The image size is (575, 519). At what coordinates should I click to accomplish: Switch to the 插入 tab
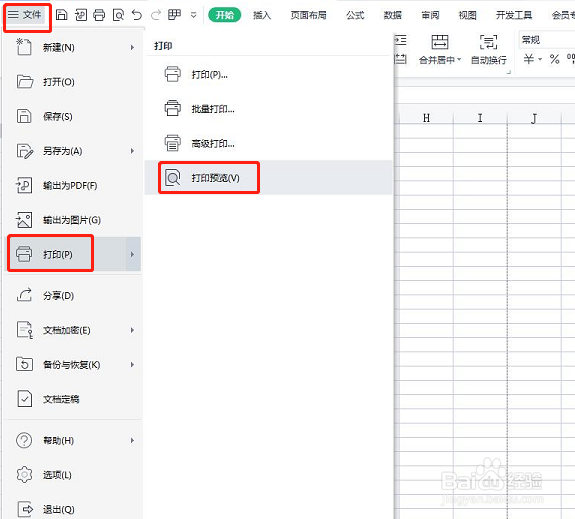point(262,15)
